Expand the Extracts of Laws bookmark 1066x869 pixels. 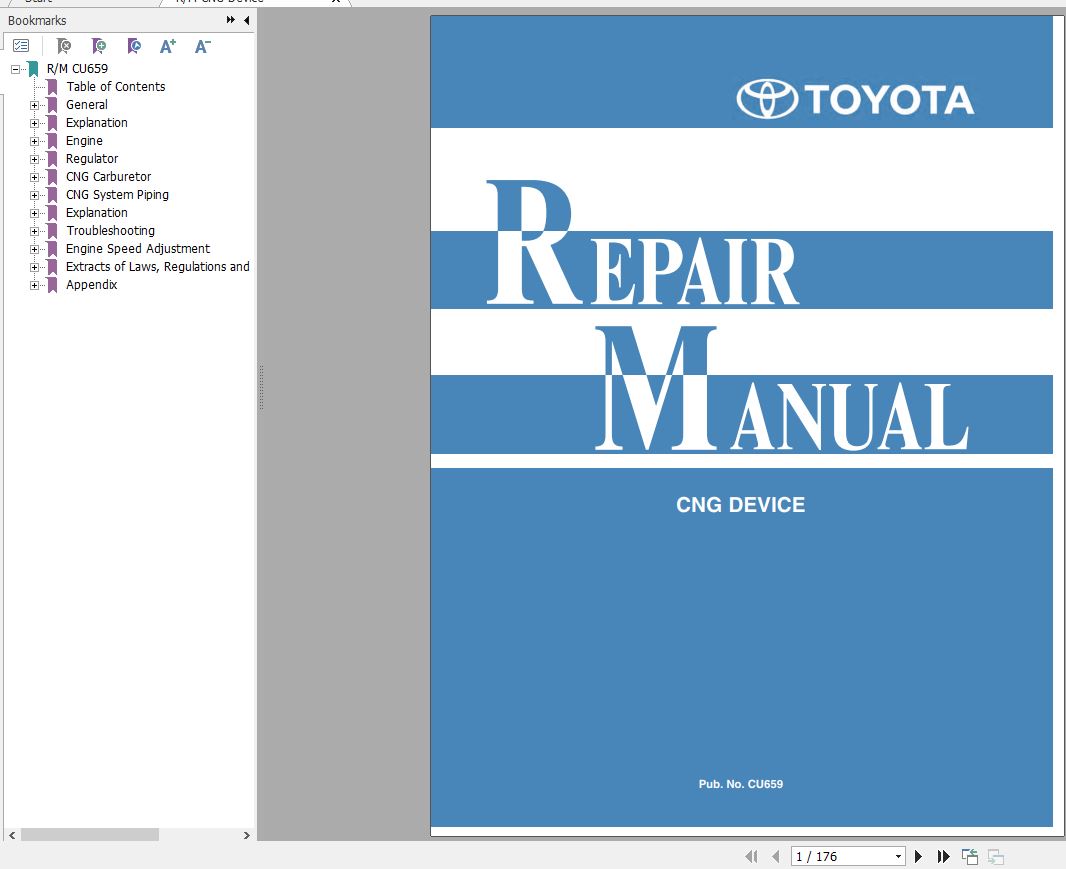[34, 267]
